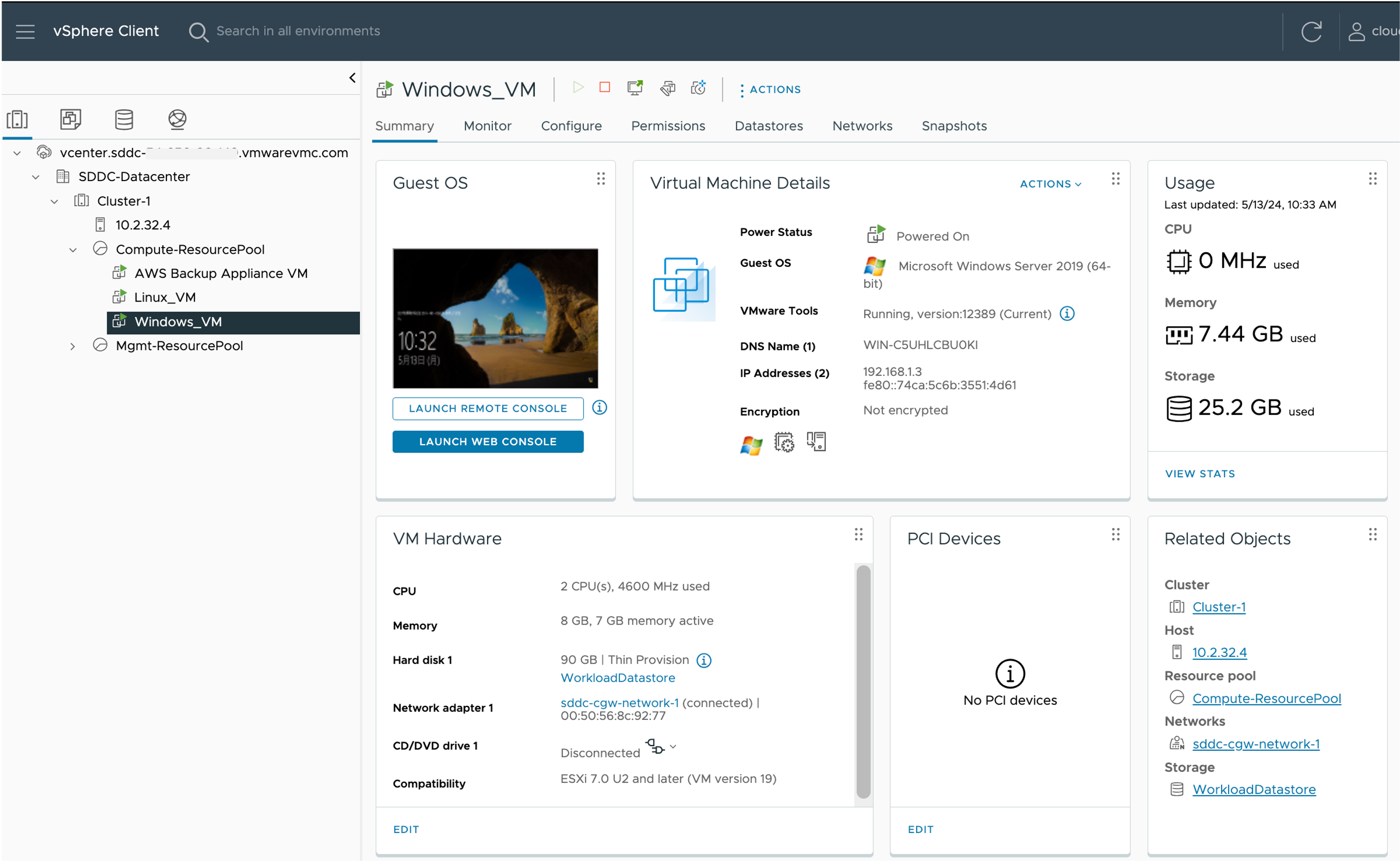Click the Power On play icon
Viewport: 1400px width, 861px height.
pos(578,88)
